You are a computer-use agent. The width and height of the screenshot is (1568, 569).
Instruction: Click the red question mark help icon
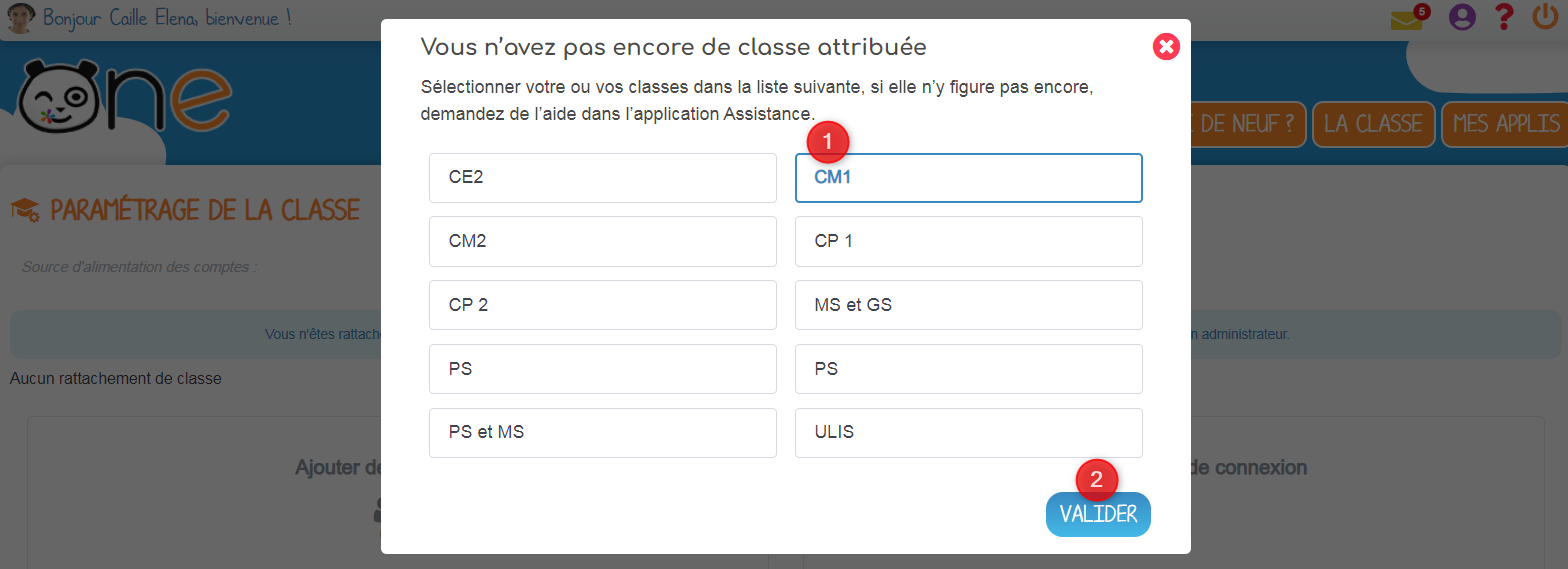click(1503, 18)
